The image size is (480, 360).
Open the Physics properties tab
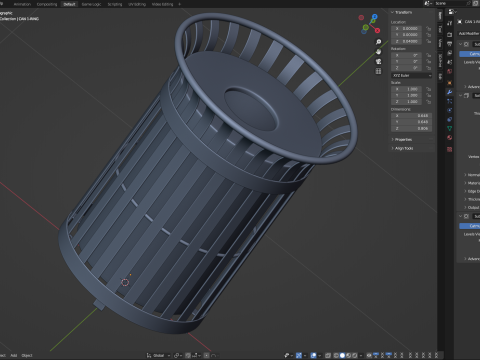coord(449,110)
